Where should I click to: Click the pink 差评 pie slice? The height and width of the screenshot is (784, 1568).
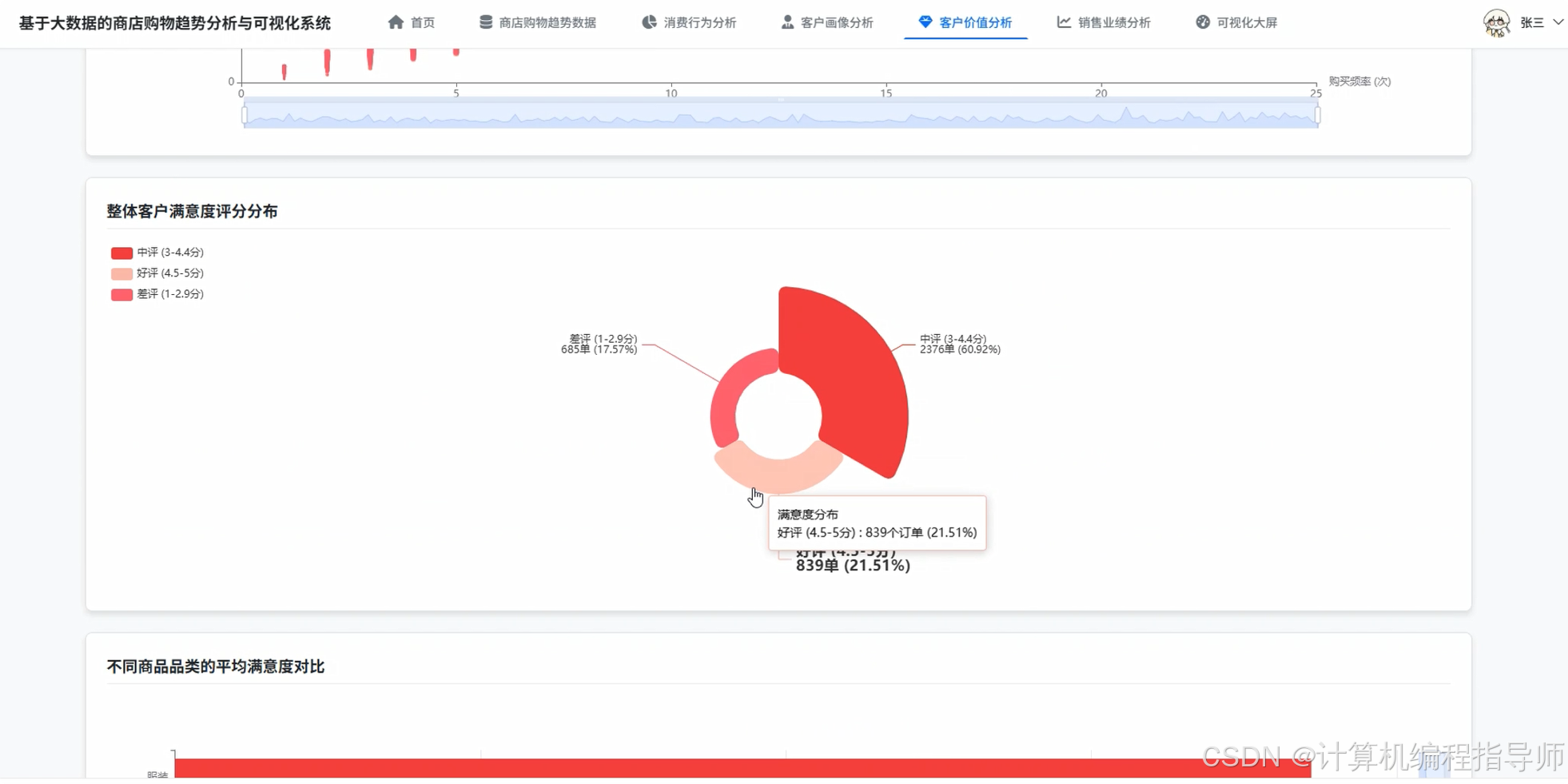pyautogui.click(x=727, y=400)
